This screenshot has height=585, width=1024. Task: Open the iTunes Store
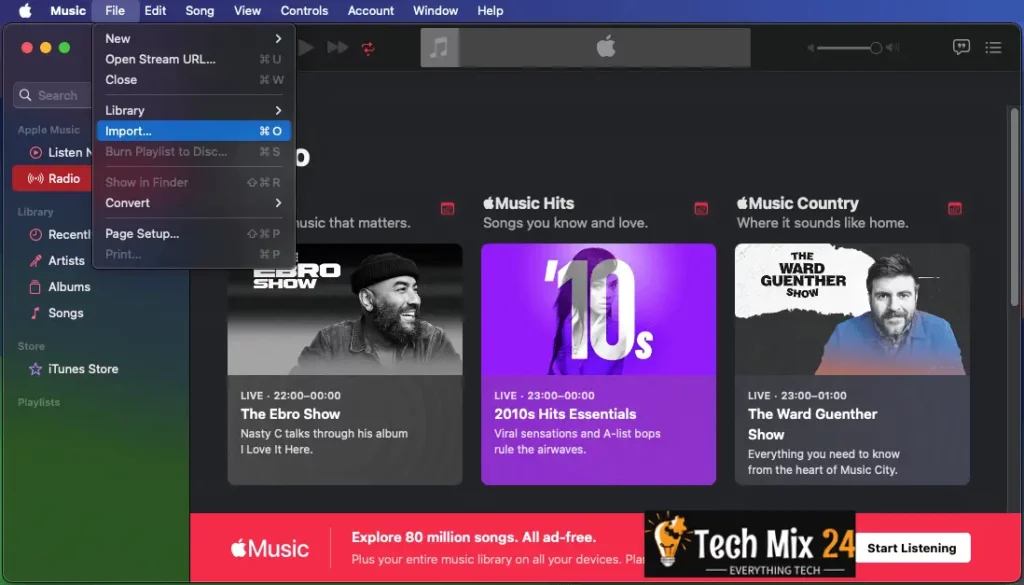coord(74,369)
